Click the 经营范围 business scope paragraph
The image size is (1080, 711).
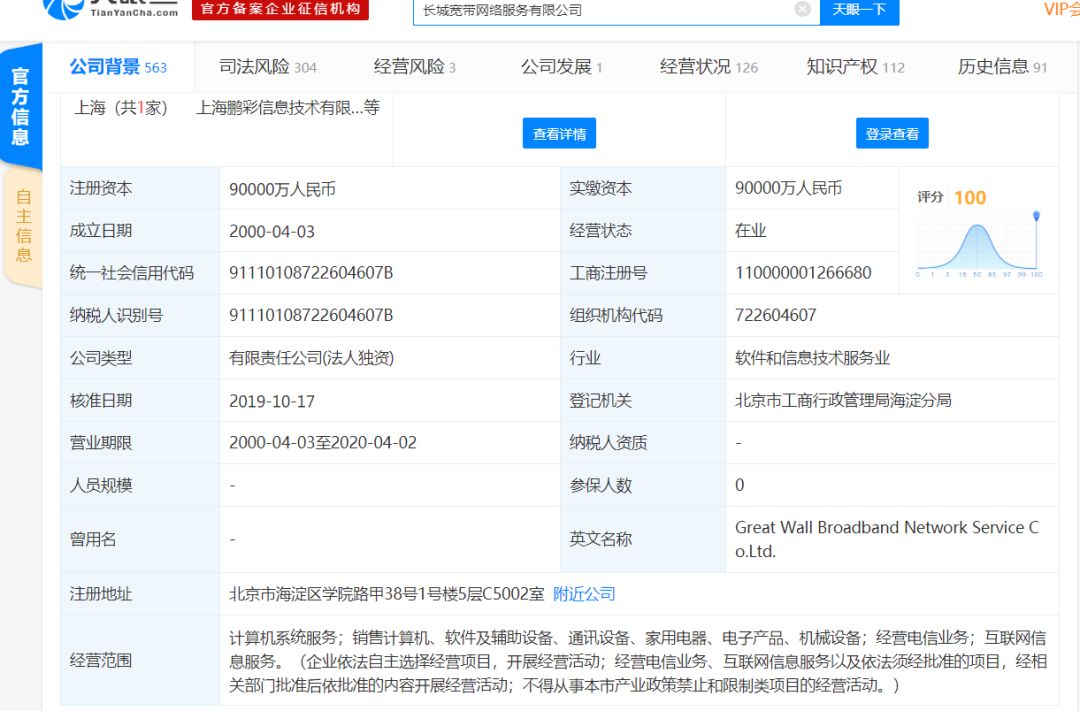638,661
